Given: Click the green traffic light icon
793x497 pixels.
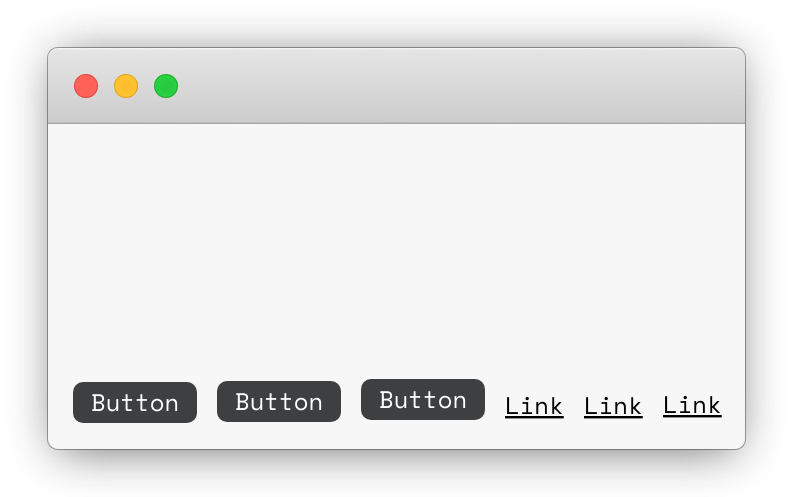Looking at the screenshot, I should (166, 86).
